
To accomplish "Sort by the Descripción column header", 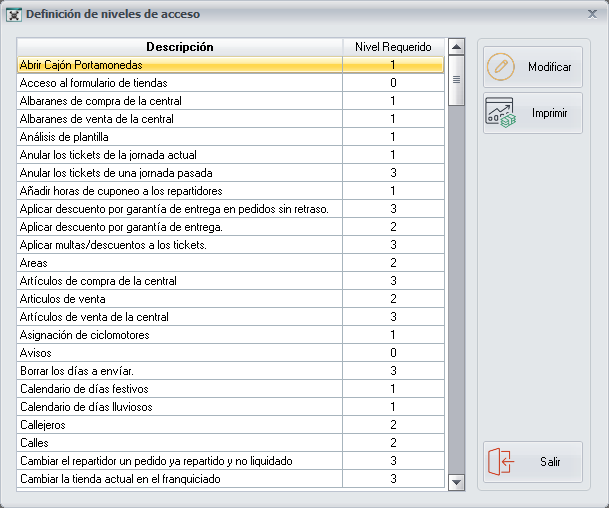I will [x=180, y=47].
